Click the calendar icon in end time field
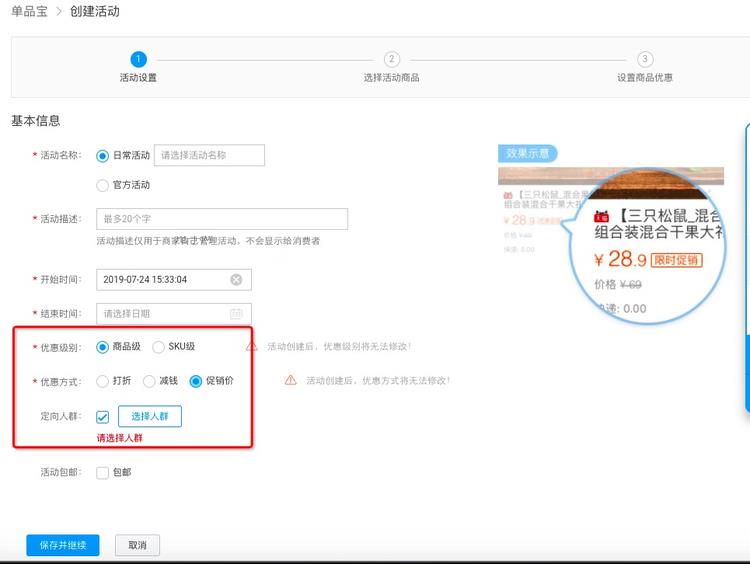 tap(236, 314)
